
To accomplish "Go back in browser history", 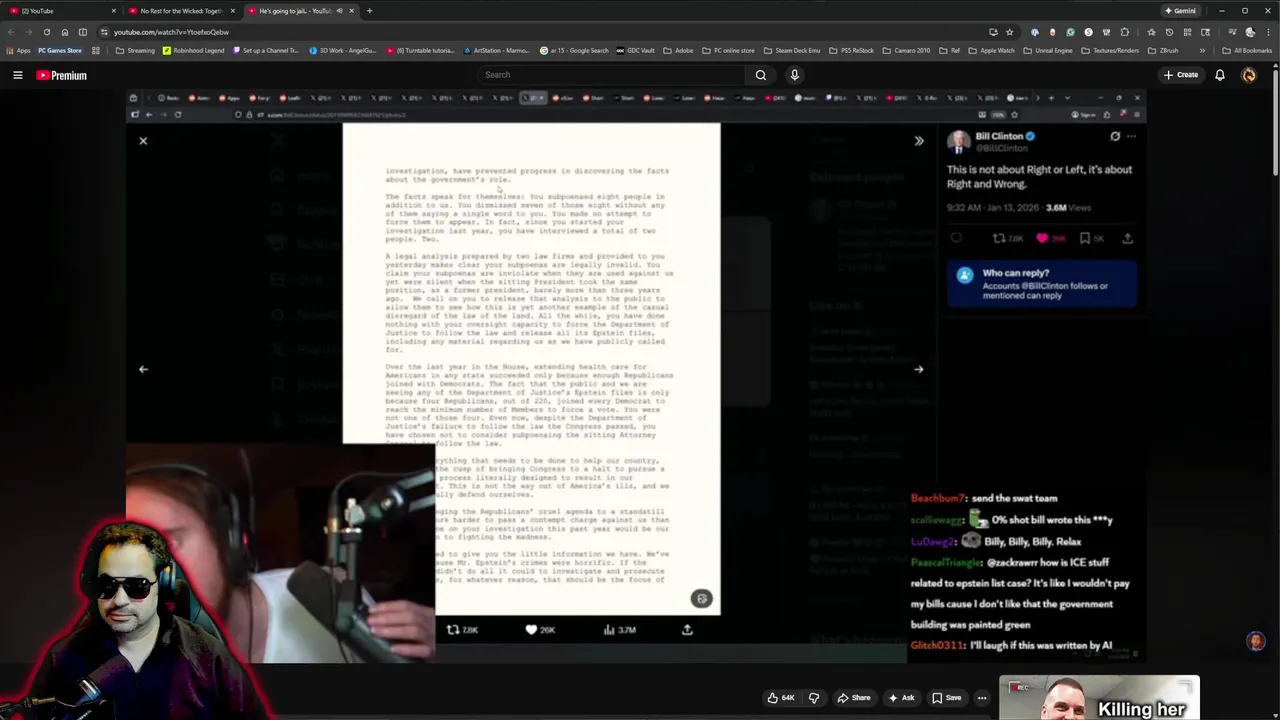I will pos(10,32).
